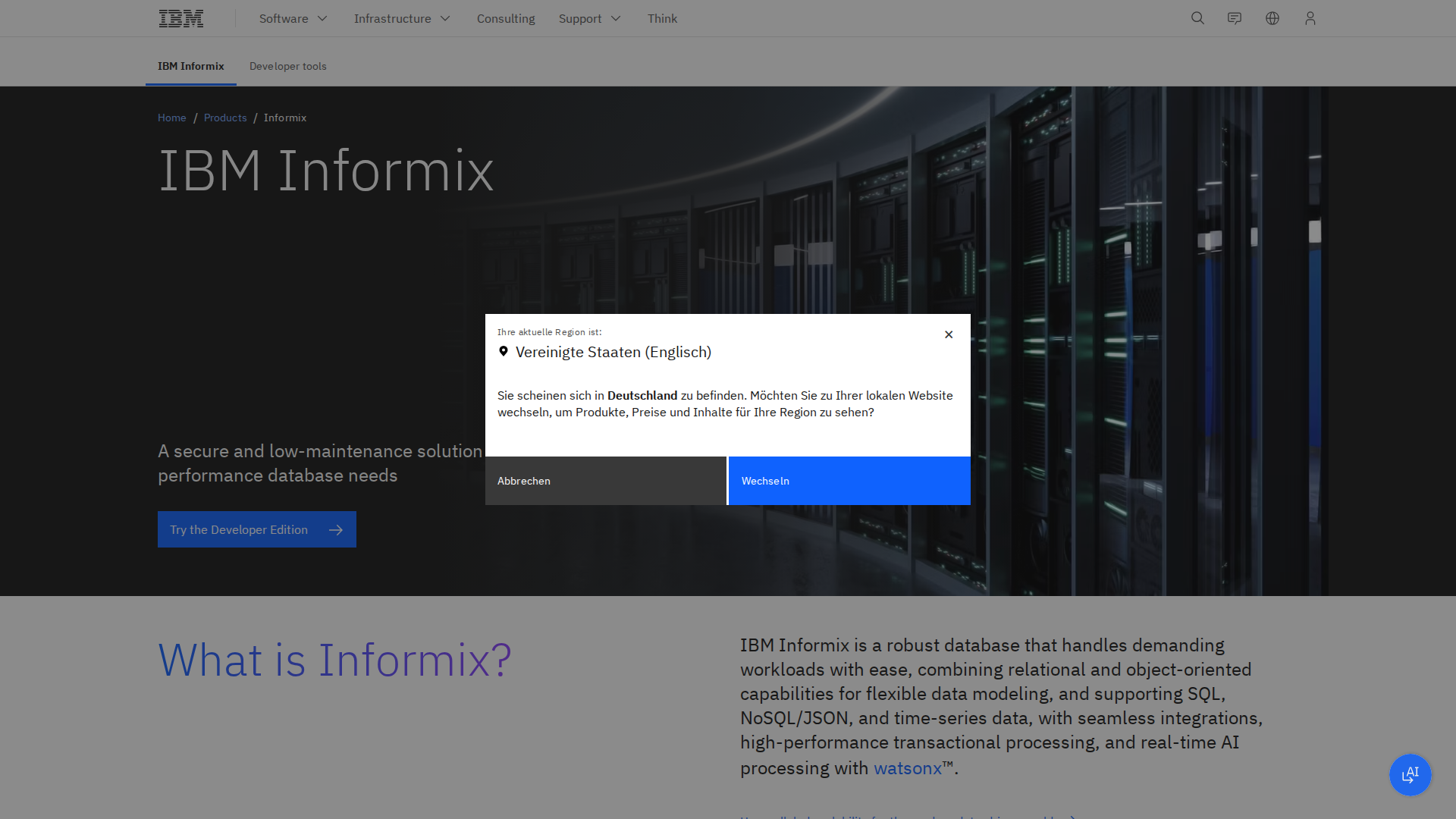Image resolution: width=1456 pixels, height=819 pixels.
Task: Click the Products breadcrumb link
Action: point(225,118)
